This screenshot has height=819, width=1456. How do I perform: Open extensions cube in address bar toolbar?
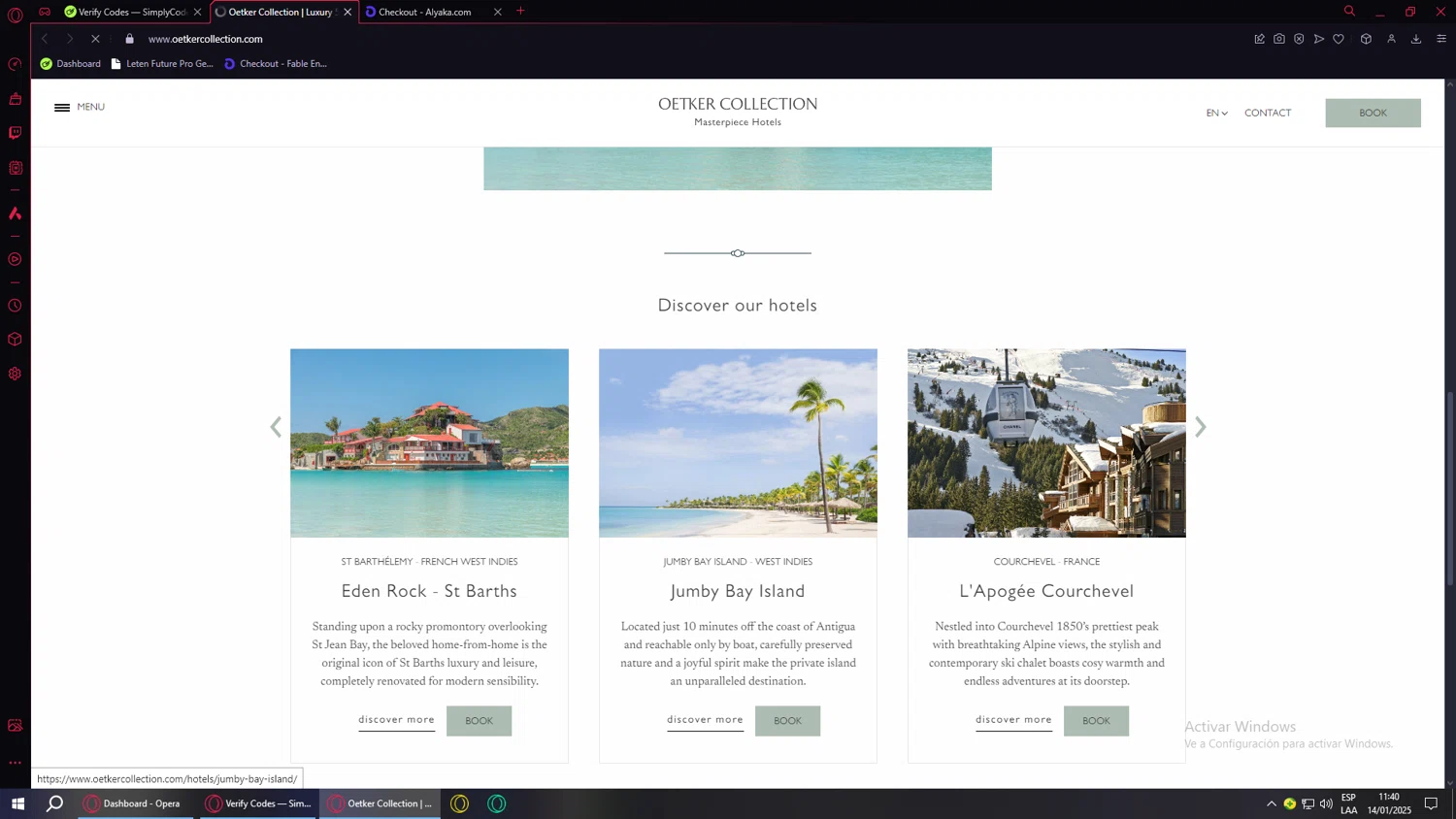coord(1366,39)
